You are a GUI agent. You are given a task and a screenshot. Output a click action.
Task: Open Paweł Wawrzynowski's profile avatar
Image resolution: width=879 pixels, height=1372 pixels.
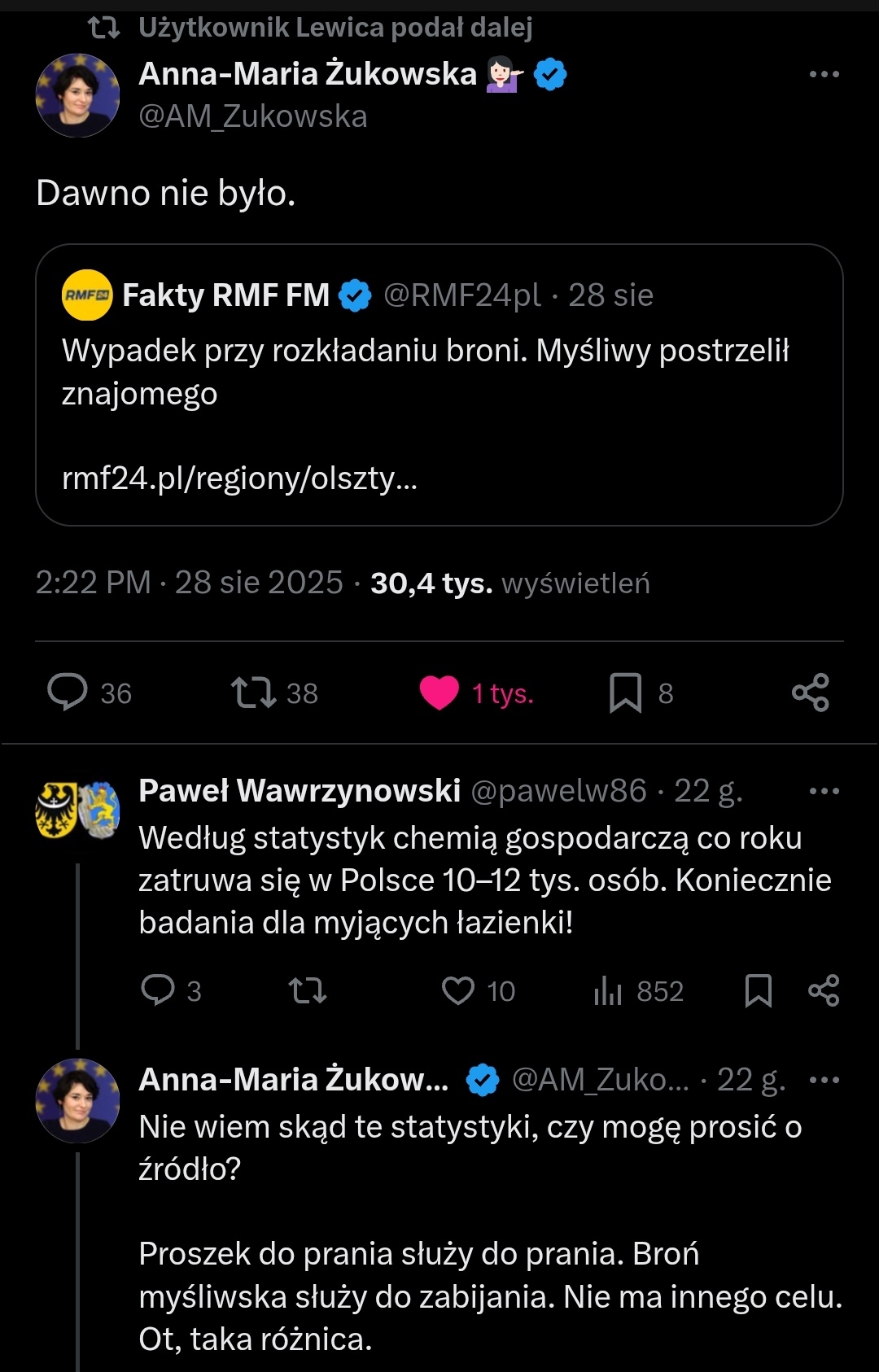tap(77, 811)
